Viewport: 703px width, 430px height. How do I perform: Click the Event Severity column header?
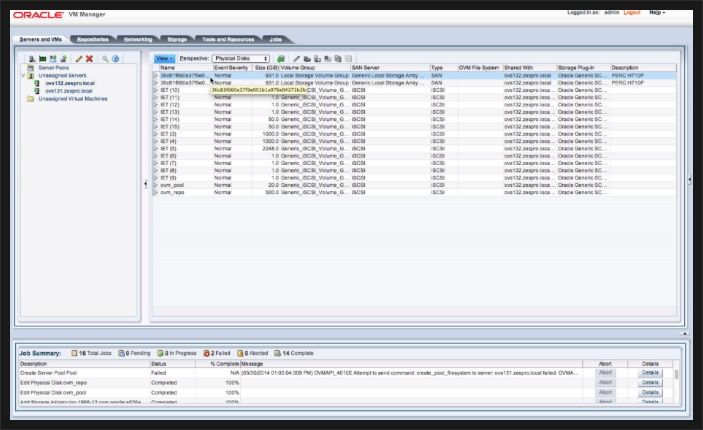(x=231, y=68)
